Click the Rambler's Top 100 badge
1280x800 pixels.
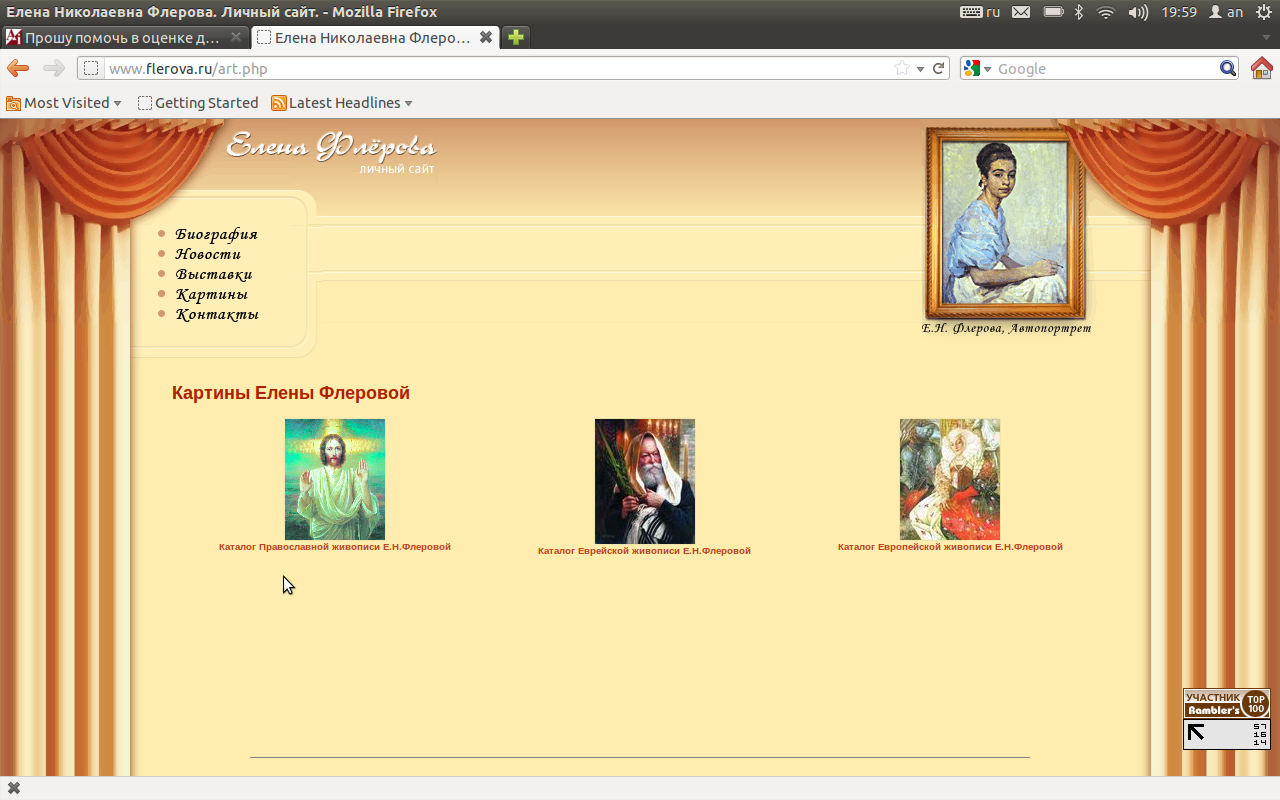pyautogui.click(x=1226, y=703)
